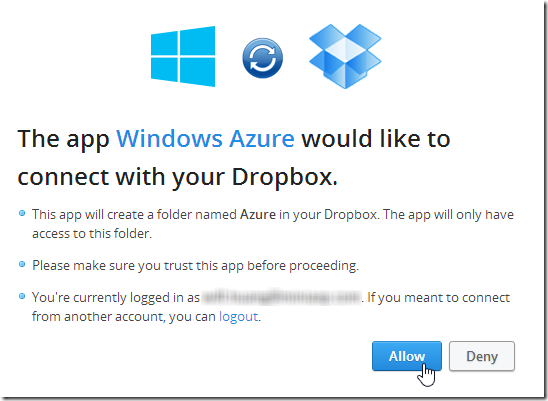Click 'You're currently logged in as' text

click(x=116, y=298)
